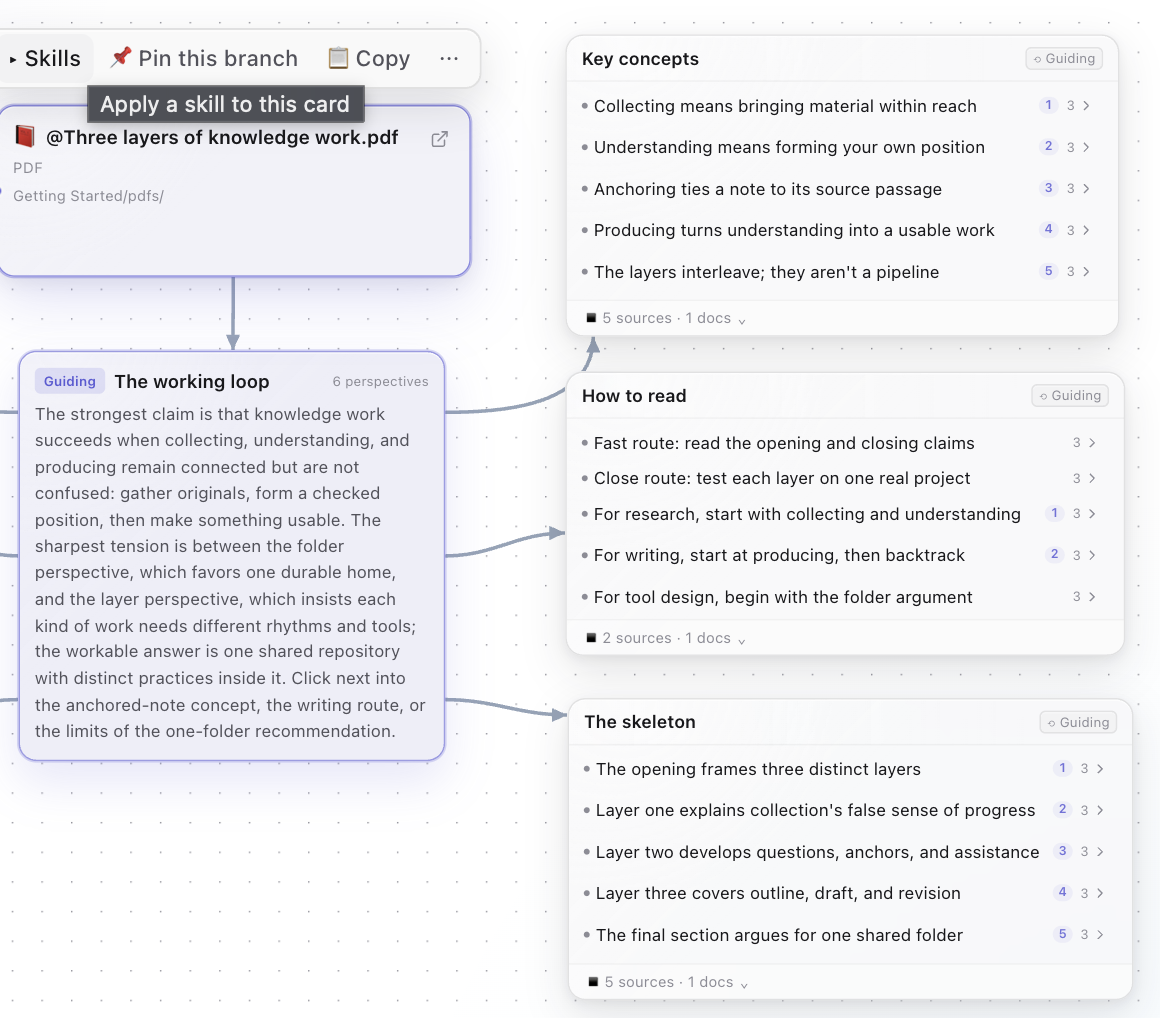Click source badge 3 on Anchoring row
Screen dimensions: 1160x1018
click(x=1048, y=188)
